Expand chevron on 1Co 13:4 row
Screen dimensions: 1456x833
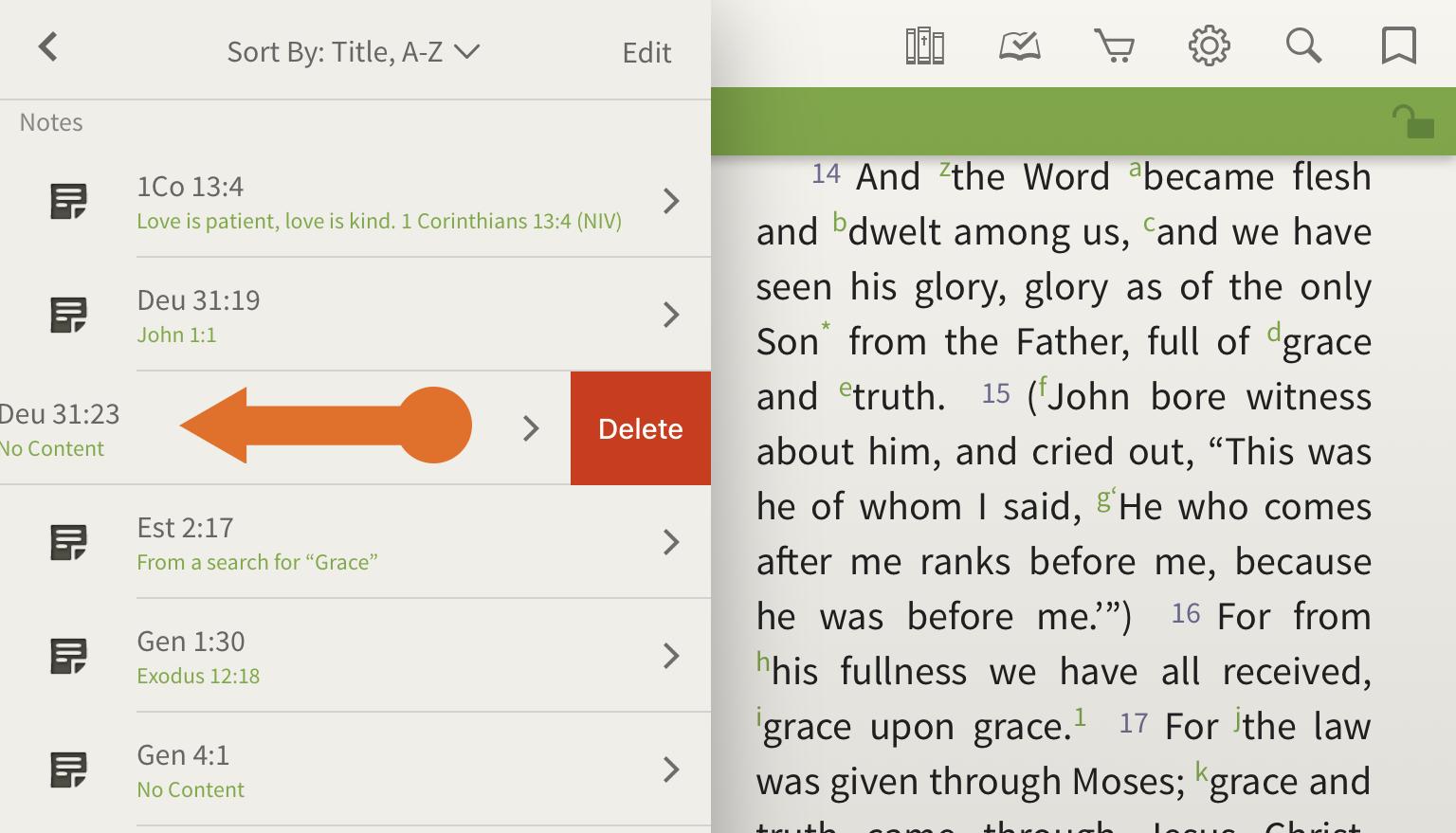(x=671, y=201)
